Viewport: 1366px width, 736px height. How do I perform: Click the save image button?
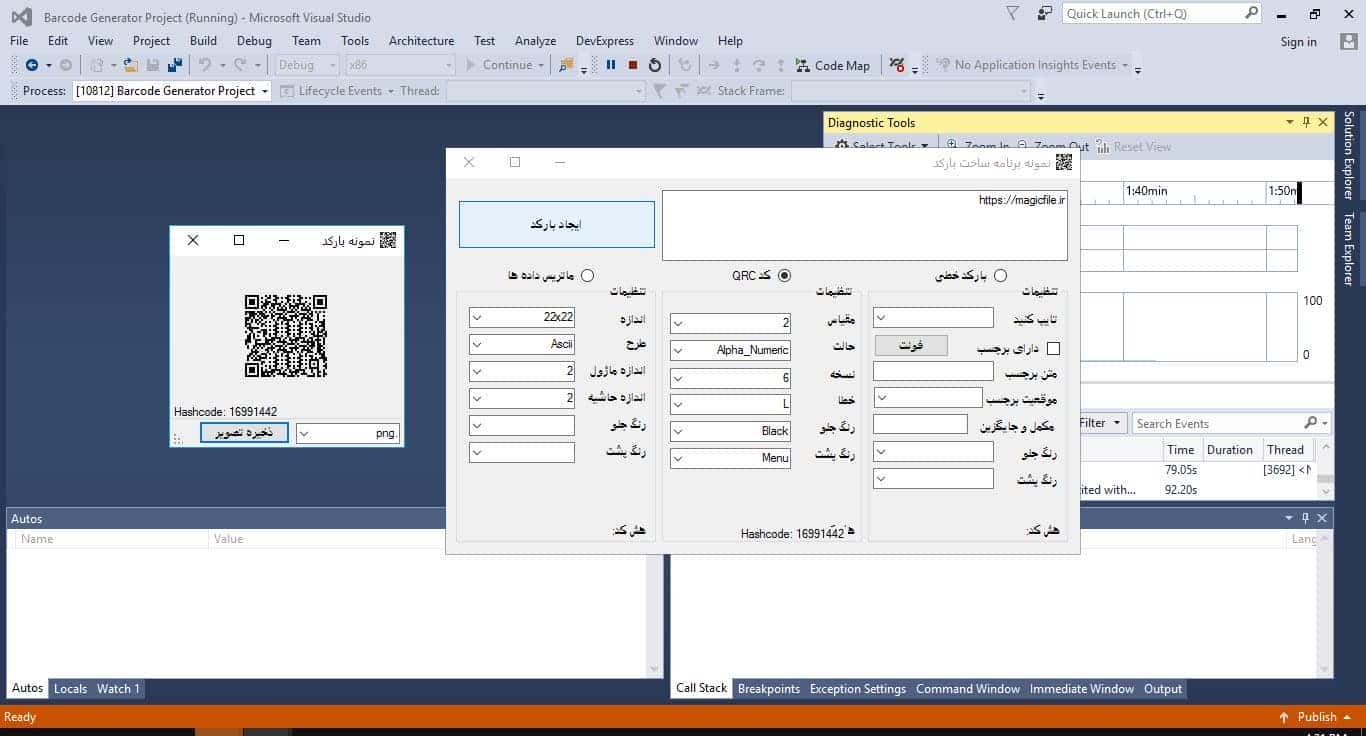point(244,432)
